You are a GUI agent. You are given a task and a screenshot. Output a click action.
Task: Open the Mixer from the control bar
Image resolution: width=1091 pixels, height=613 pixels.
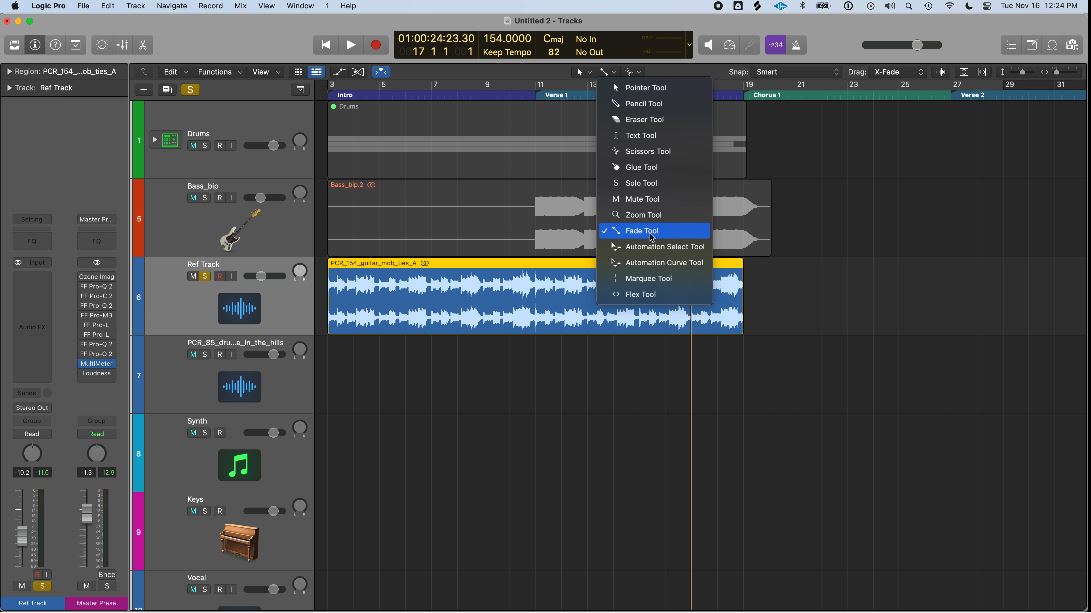[x=123, y=45]
